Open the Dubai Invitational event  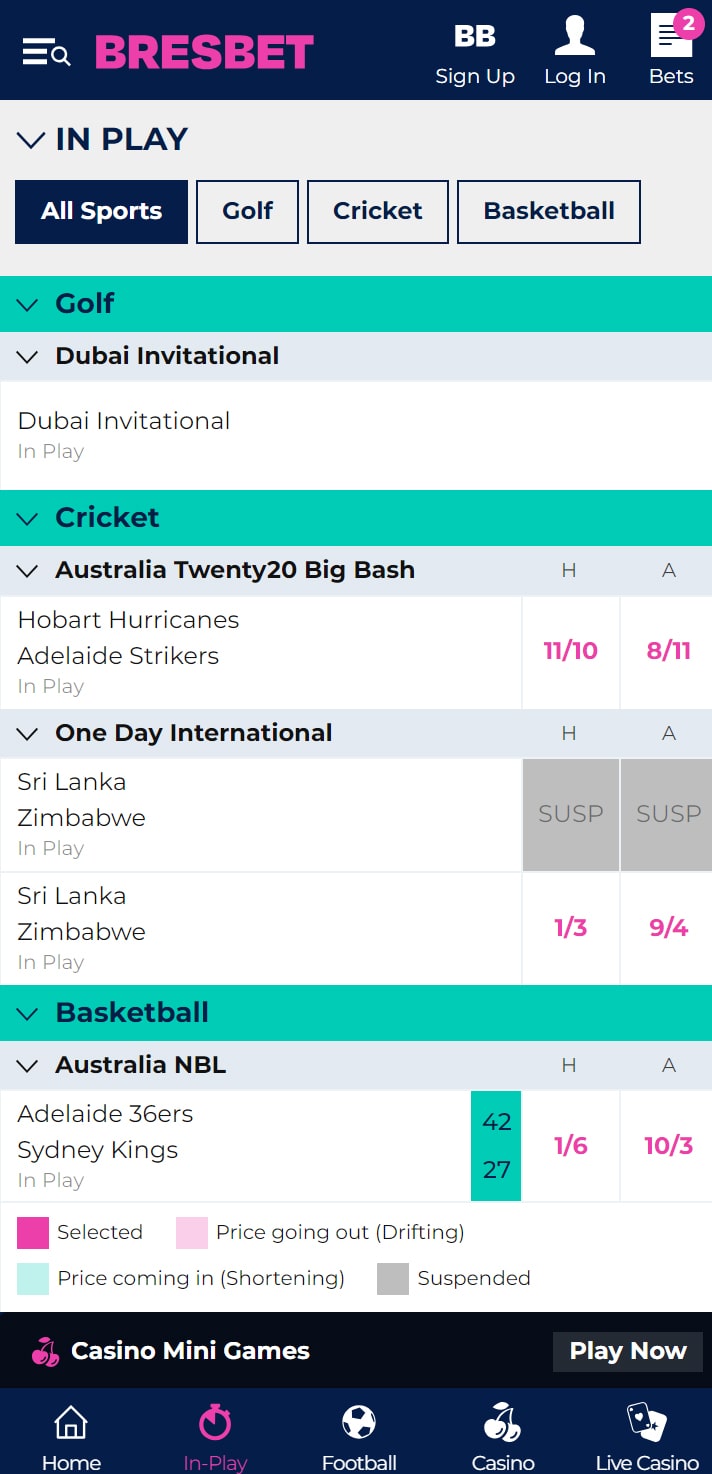356,435
